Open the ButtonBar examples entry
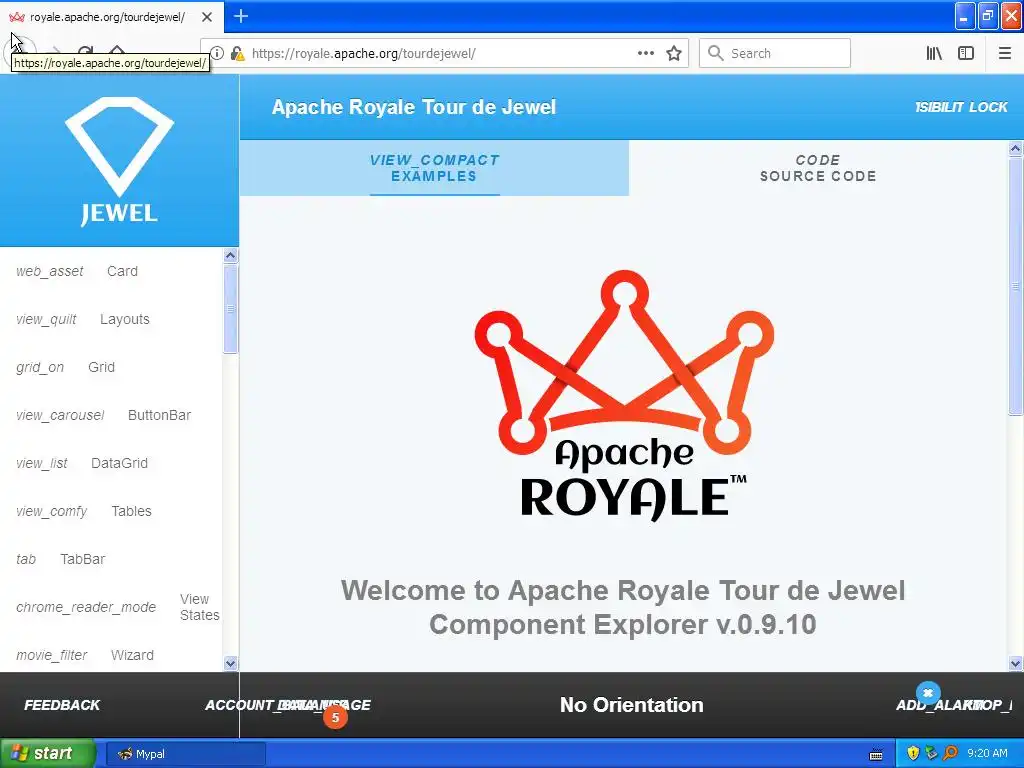The height and width of the screenshot is (768, 1024). pyautogui.click(x=159, y=415)
